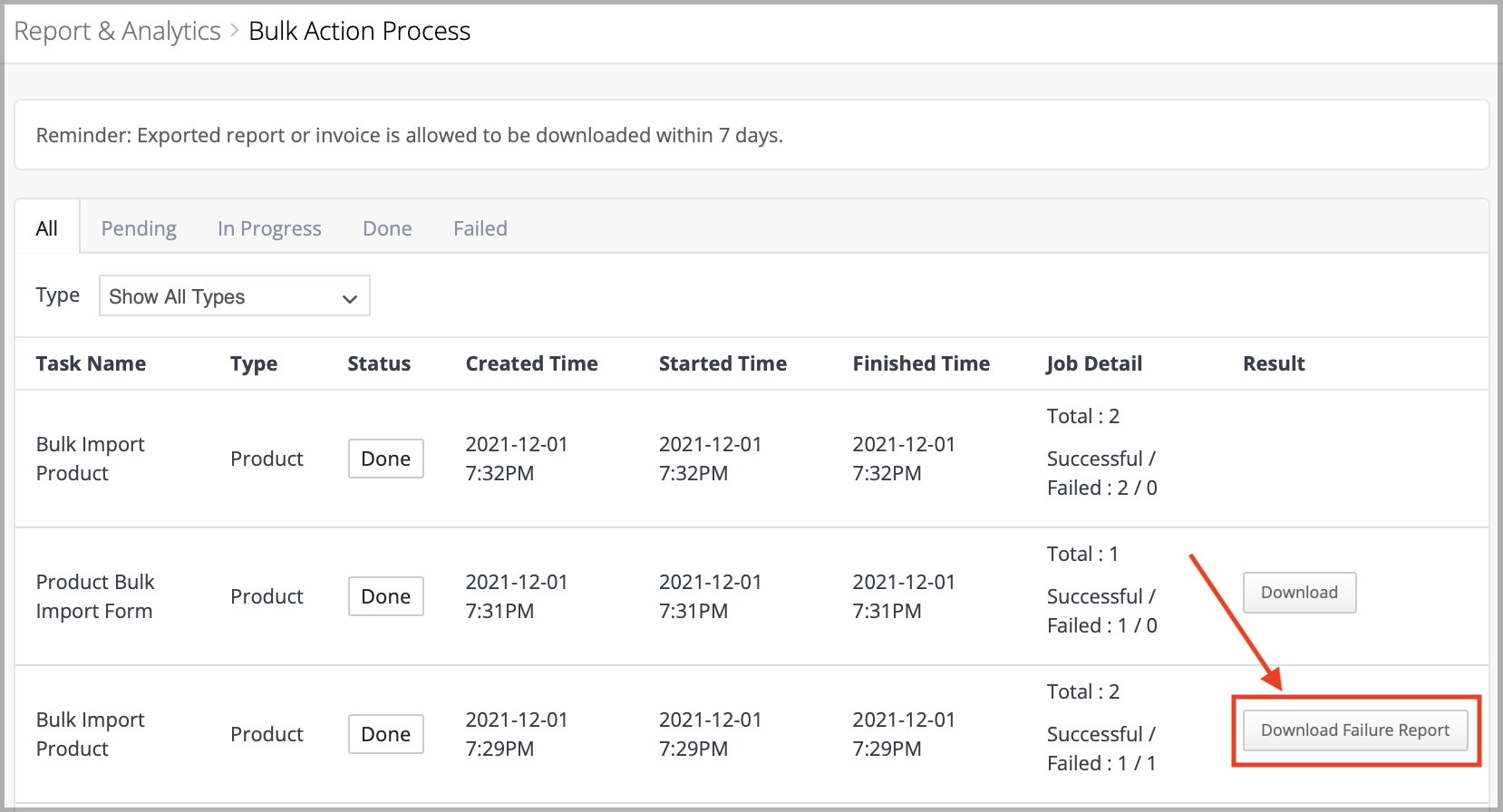The height and width of the screenshot is (812, 1503).
Task: Click Done status of 7:32PM Bulk Import Product
Action: pos(386,459)
